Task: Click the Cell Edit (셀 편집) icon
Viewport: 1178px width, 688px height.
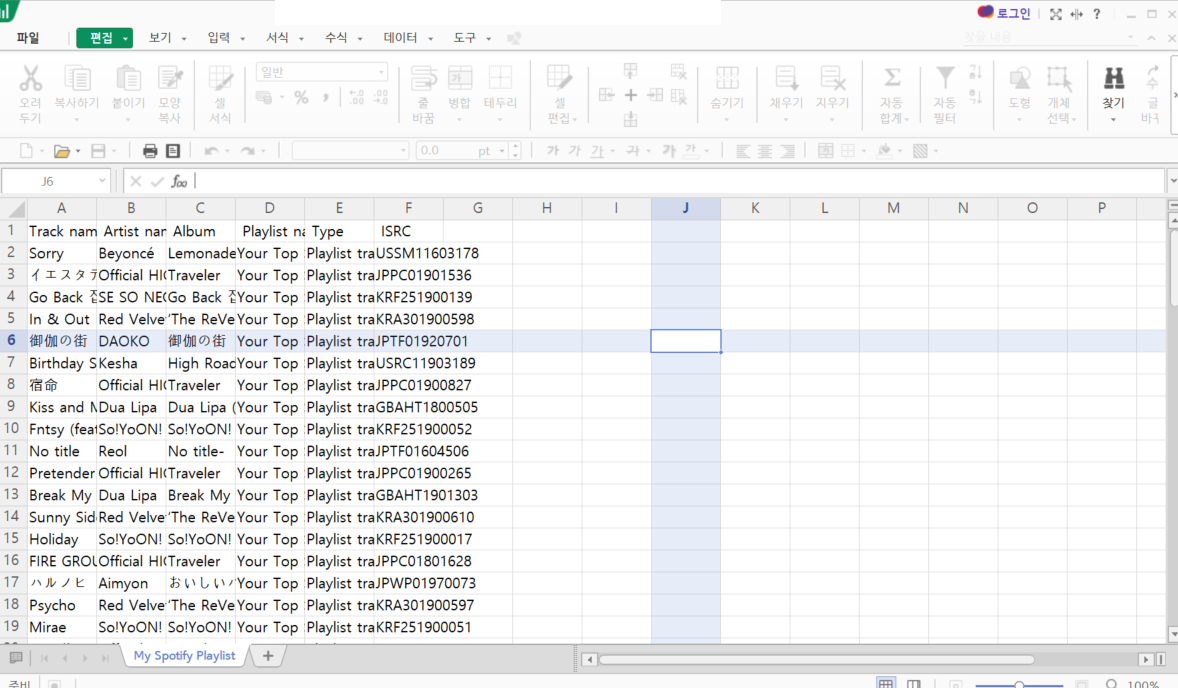Action: click(x=559, y=78)
